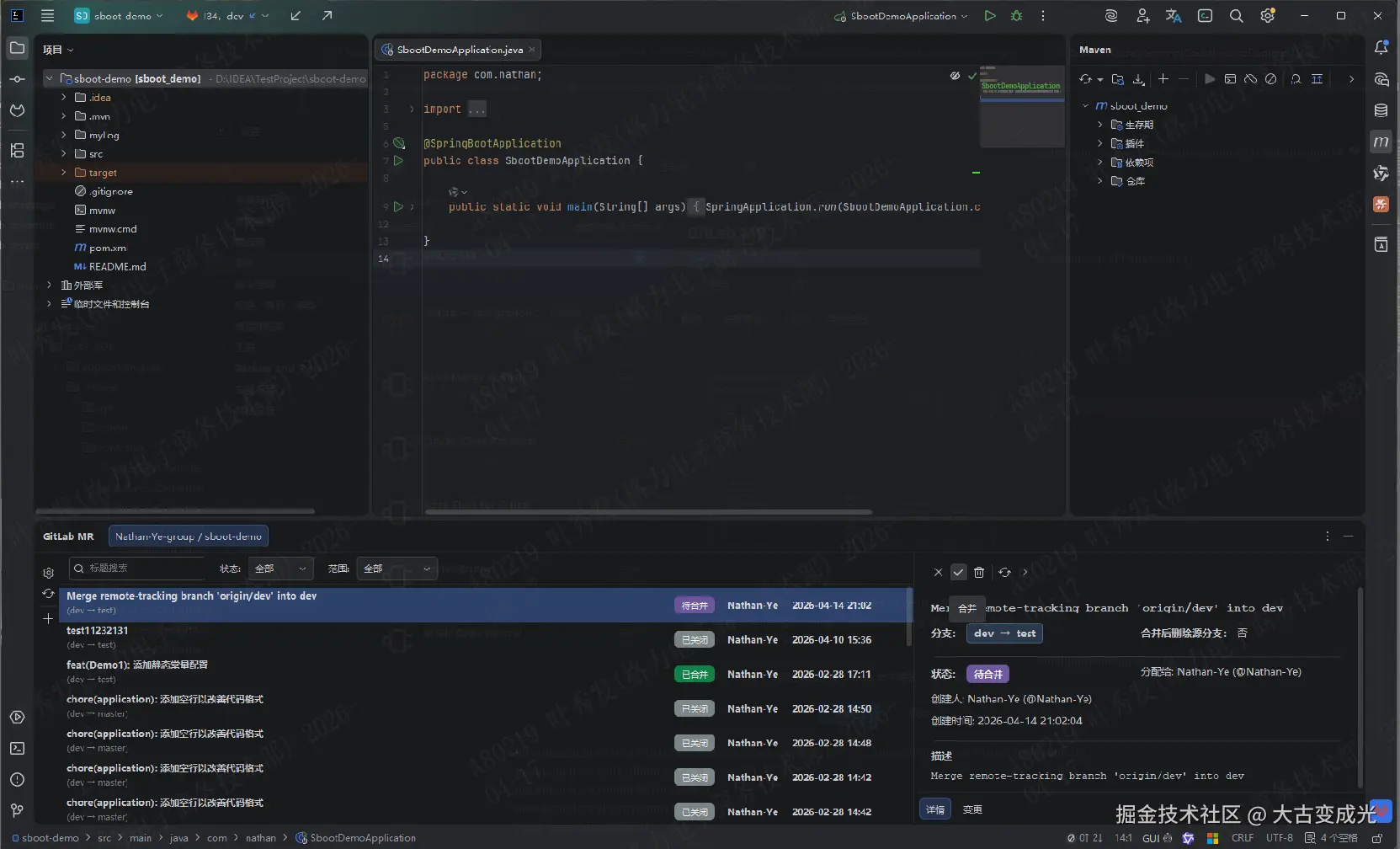Open the Structure tool window icon
The height and width of the screenshot is (849, 1400).
point(17,151)
